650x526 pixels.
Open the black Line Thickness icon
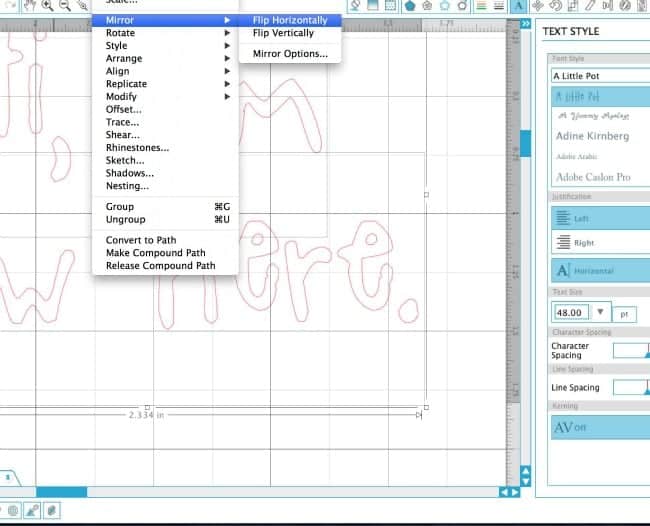click(499, 5)
